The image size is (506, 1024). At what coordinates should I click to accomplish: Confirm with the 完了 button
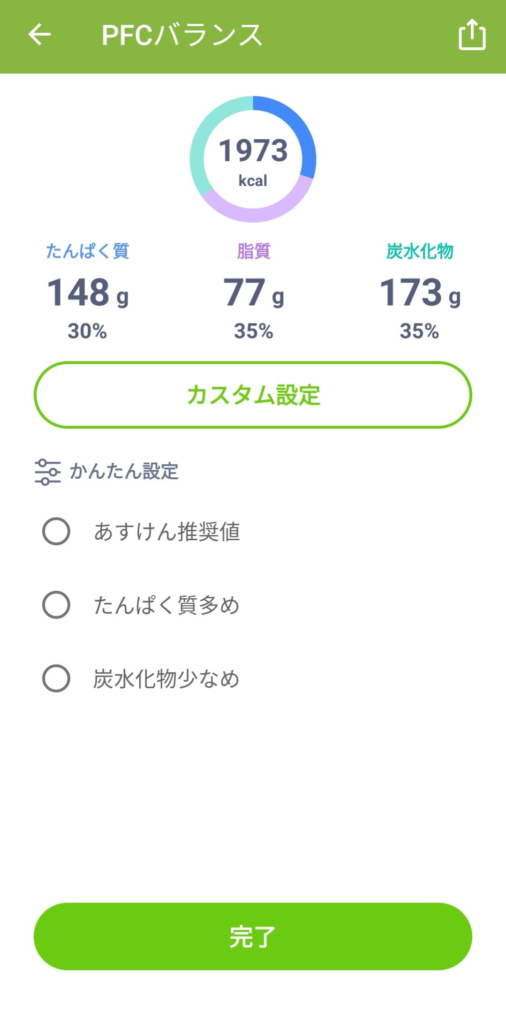tap(253, 936)
